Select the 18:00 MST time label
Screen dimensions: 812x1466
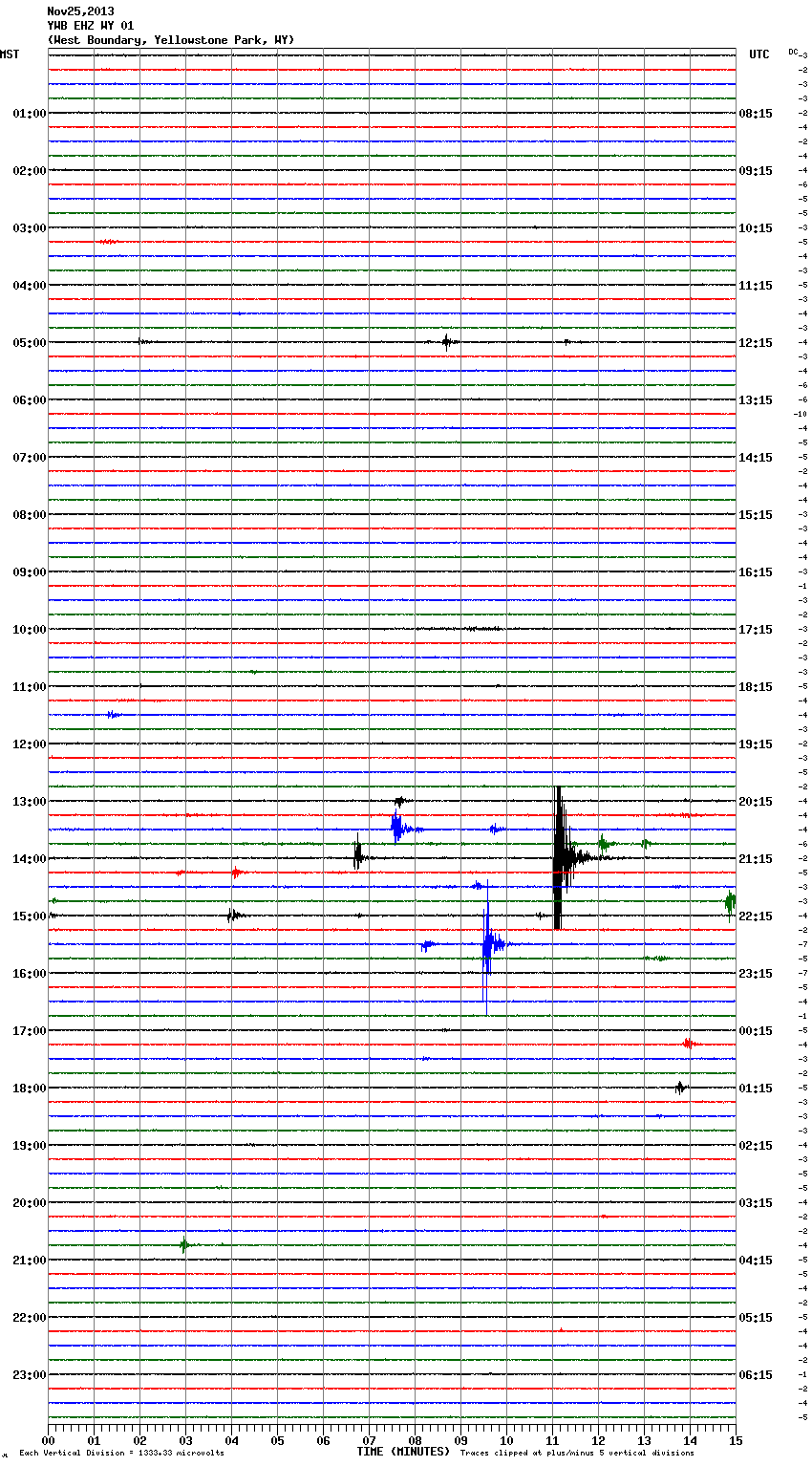click(30, 1088)
